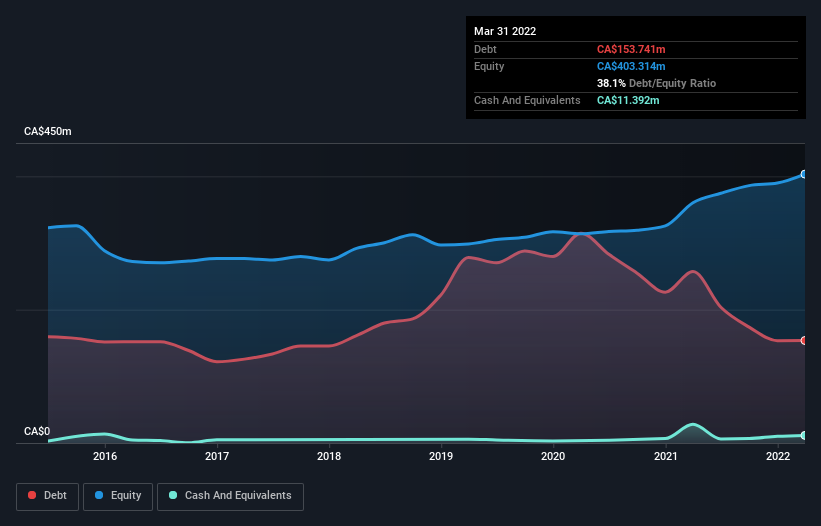The width and height of the screenshot is (821, 526).
Task: Click the teal Cash And Equivalents legend dot
Action: (173, 495)
